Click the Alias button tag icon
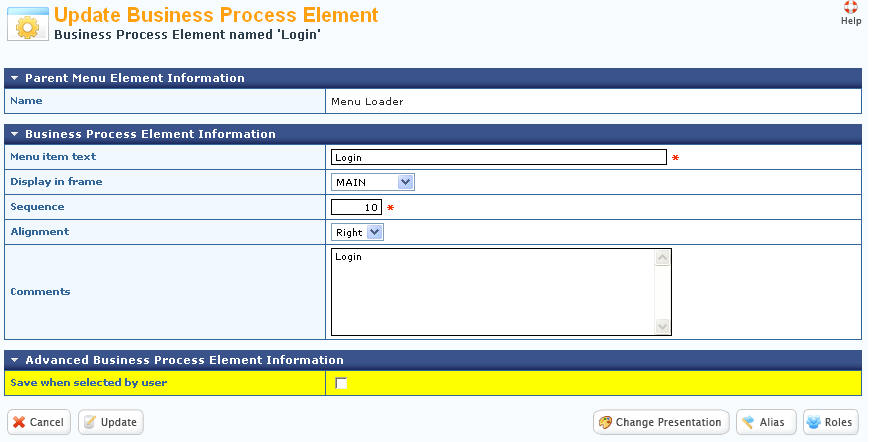874x442 pixels. pyautogui.click(x=748, y=422)
